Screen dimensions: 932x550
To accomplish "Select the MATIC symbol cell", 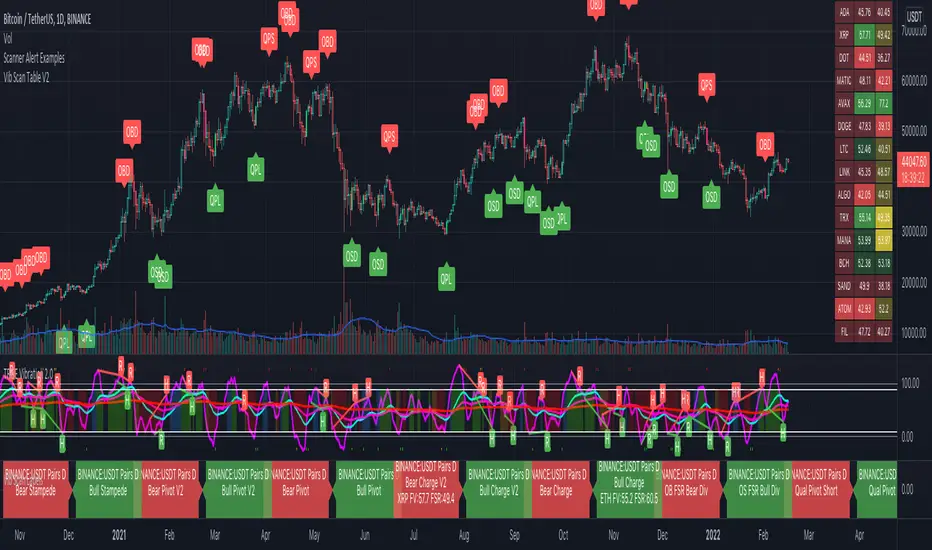I will [844, 81].
